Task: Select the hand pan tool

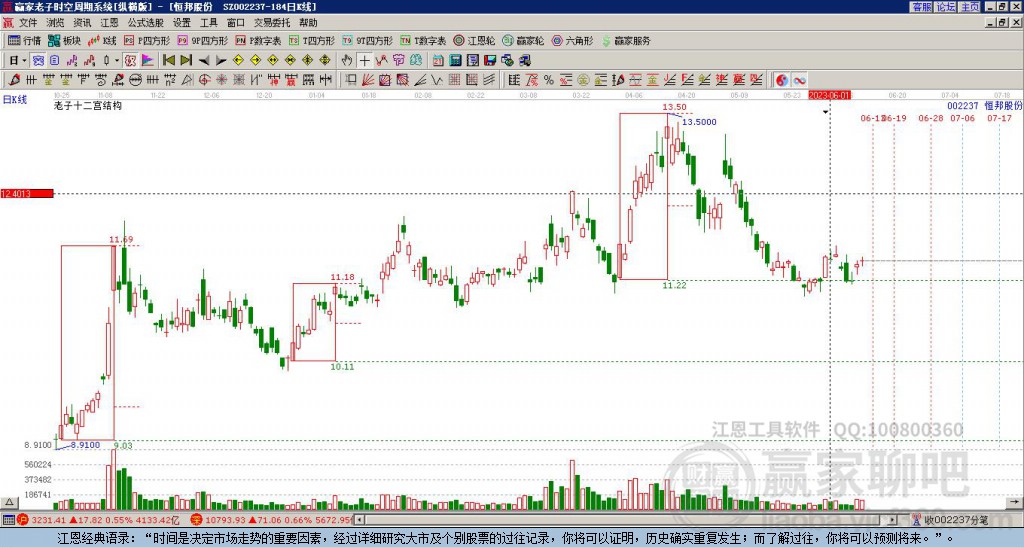Action: point(347,61)
